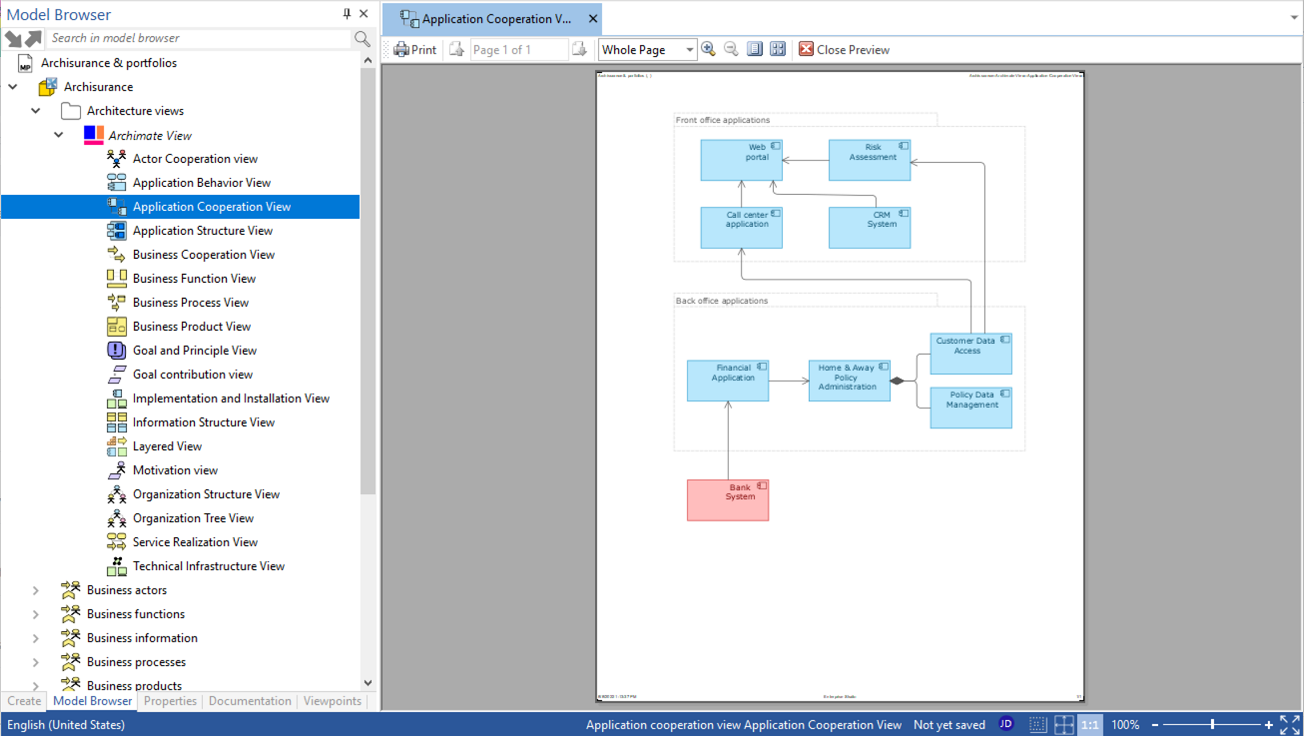
Task: Toggle the grid display in status bar
Action: pyautogui.click(x=1038, y=725)
